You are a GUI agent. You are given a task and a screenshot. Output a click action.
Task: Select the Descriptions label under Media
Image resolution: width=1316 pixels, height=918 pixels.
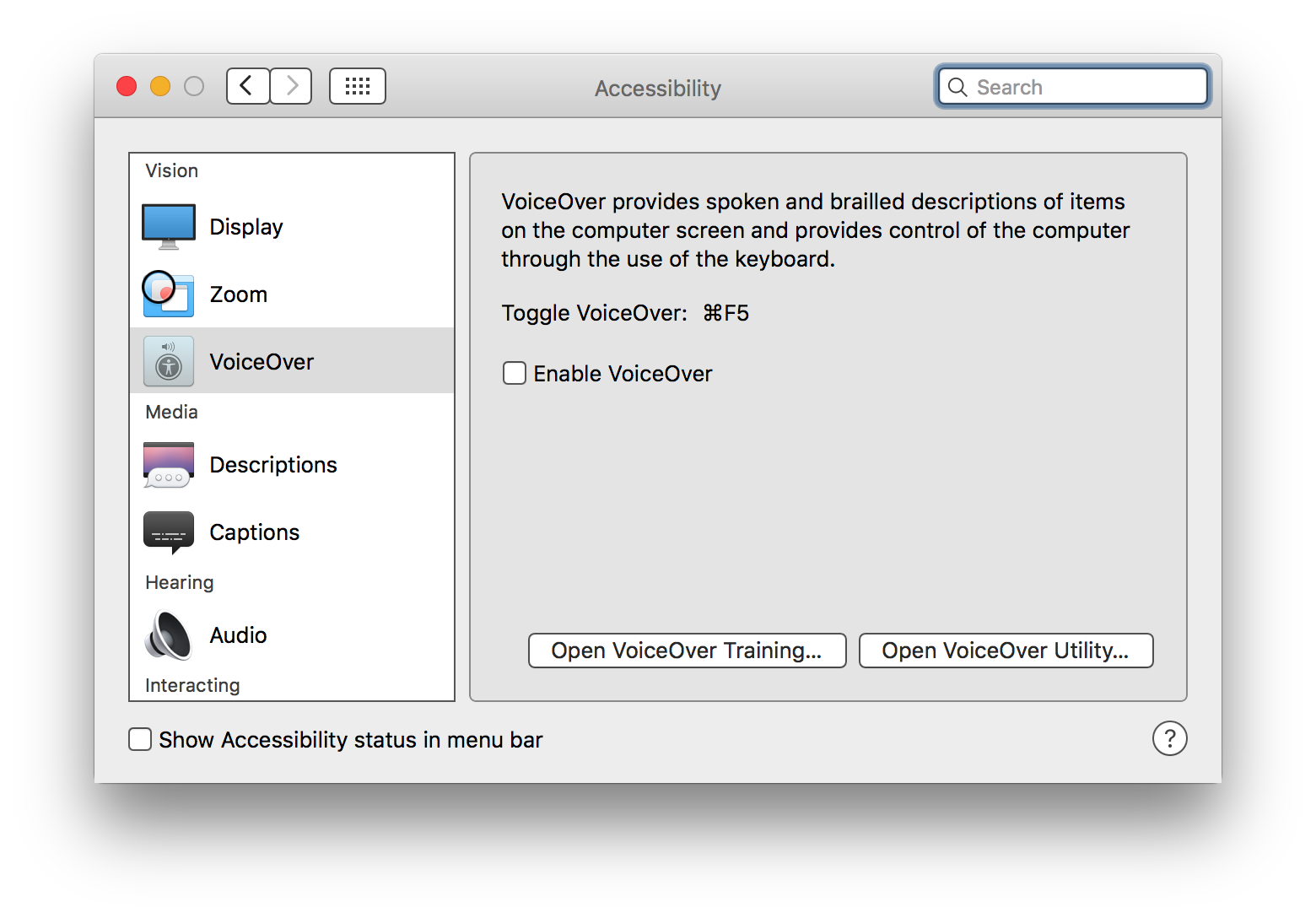[x=273, y=465]
